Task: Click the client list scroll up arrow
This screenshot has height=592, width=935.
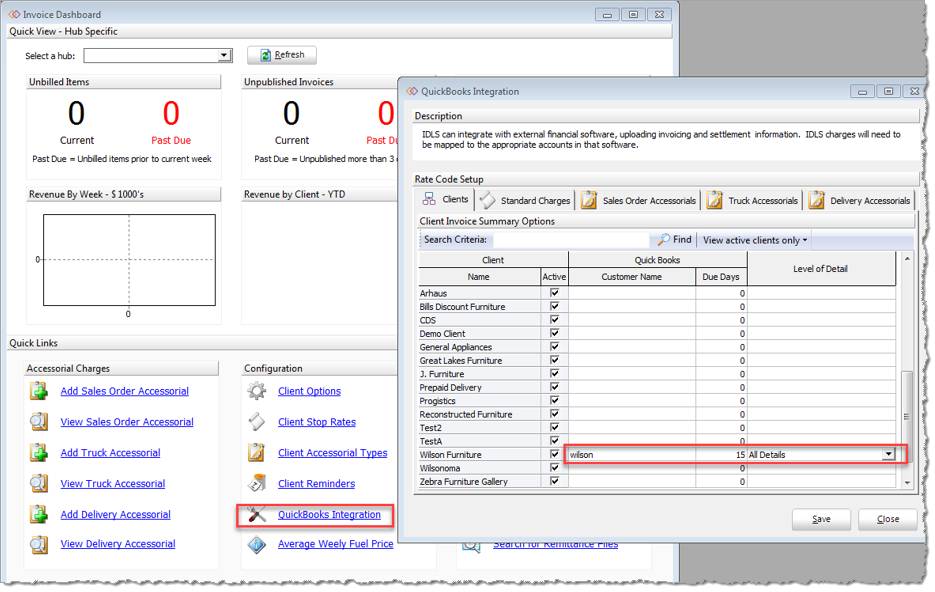Action: (x=907, y=259)
